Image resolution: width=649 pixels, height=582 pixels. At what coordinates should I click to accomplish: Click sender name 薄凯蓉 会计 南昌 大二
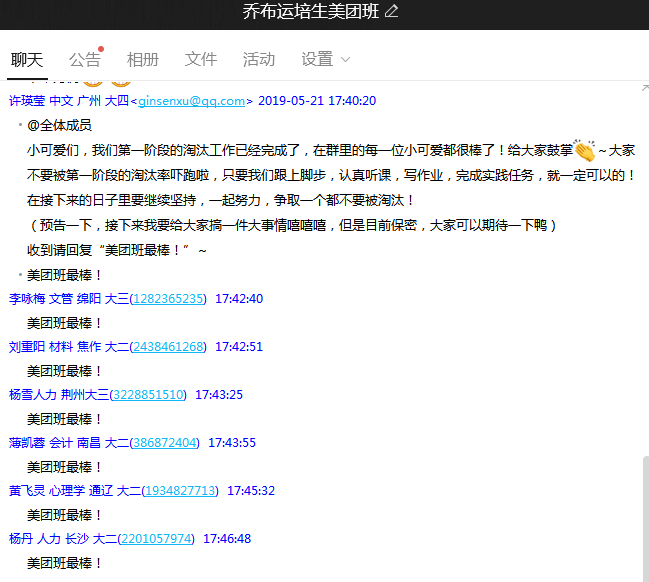[x=69, y=443]
